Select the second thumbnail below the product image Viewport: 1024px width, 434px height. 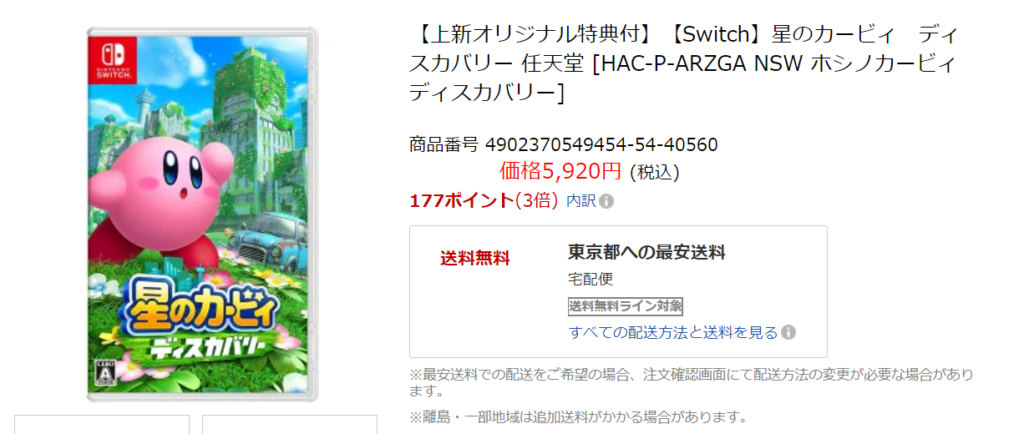tap(289, 424)
